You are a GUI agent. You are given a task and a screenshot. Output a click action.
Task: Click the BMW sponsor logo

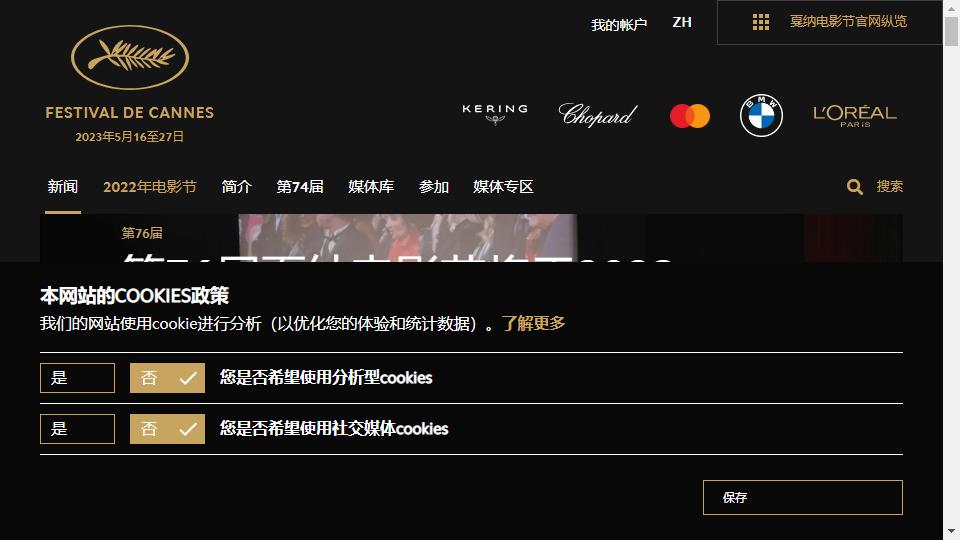click(x=761, y=115)
